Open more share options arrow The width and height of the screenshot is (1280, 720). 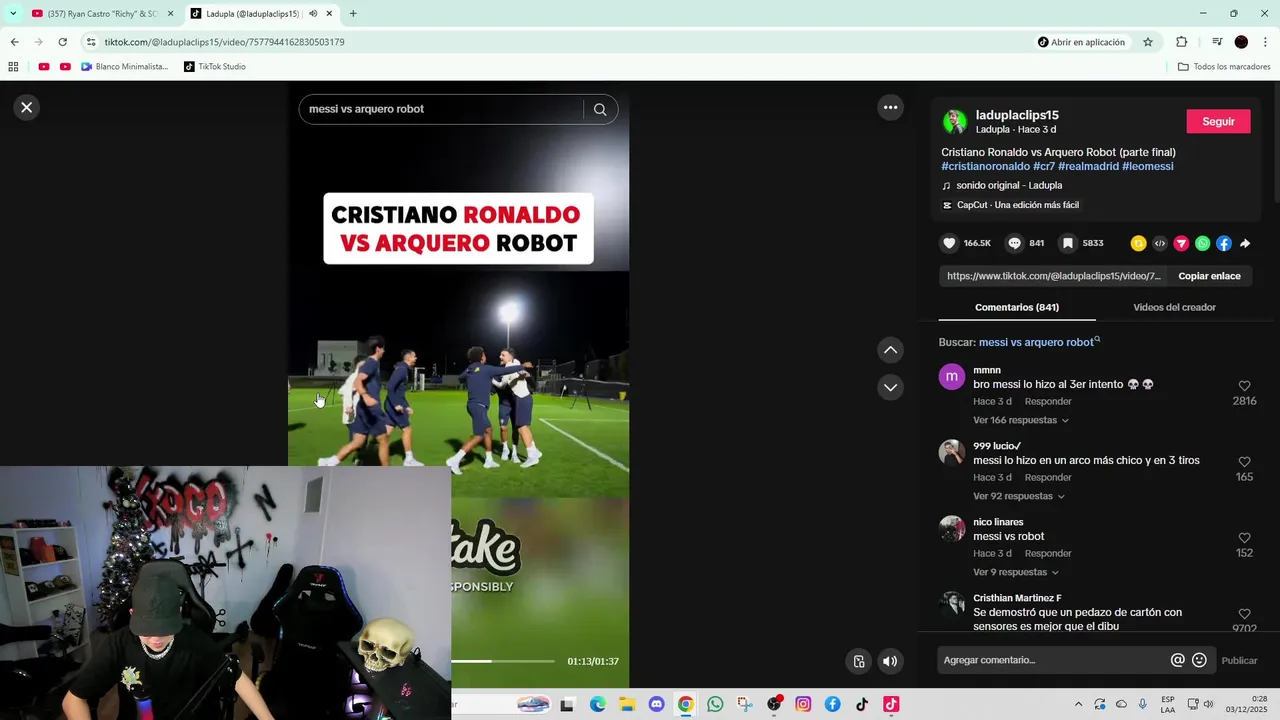click(1245, 243)
